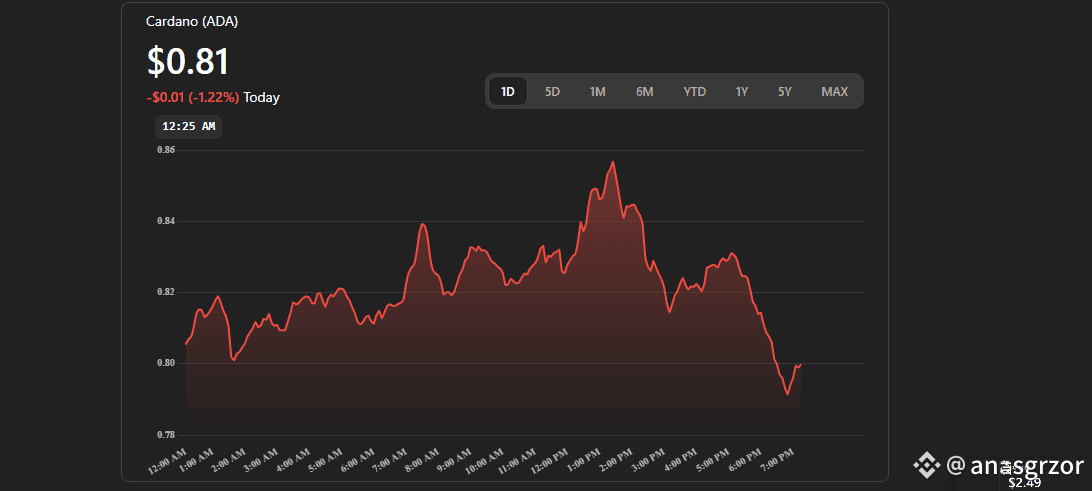
Task: Click the 0.78 y-axis label
Action: point(165,435)
